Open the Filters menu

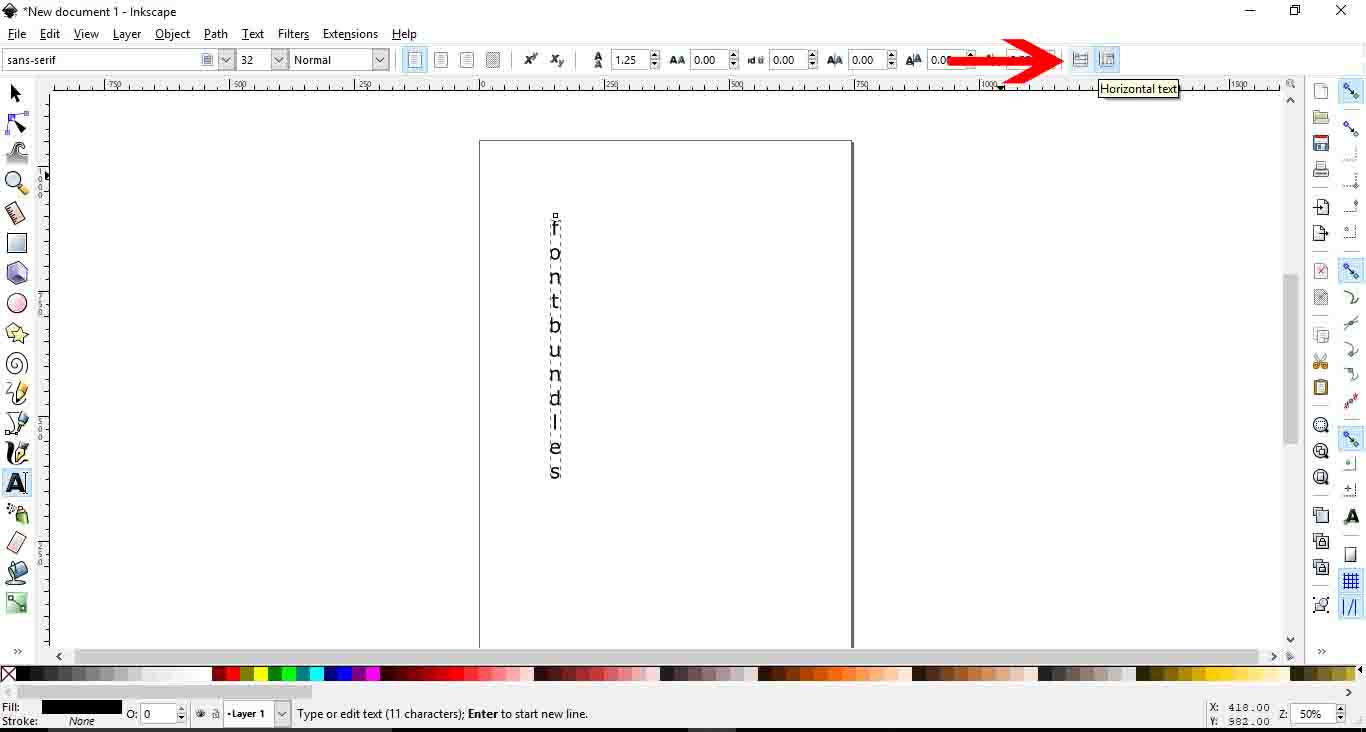(x=293, y=33)
